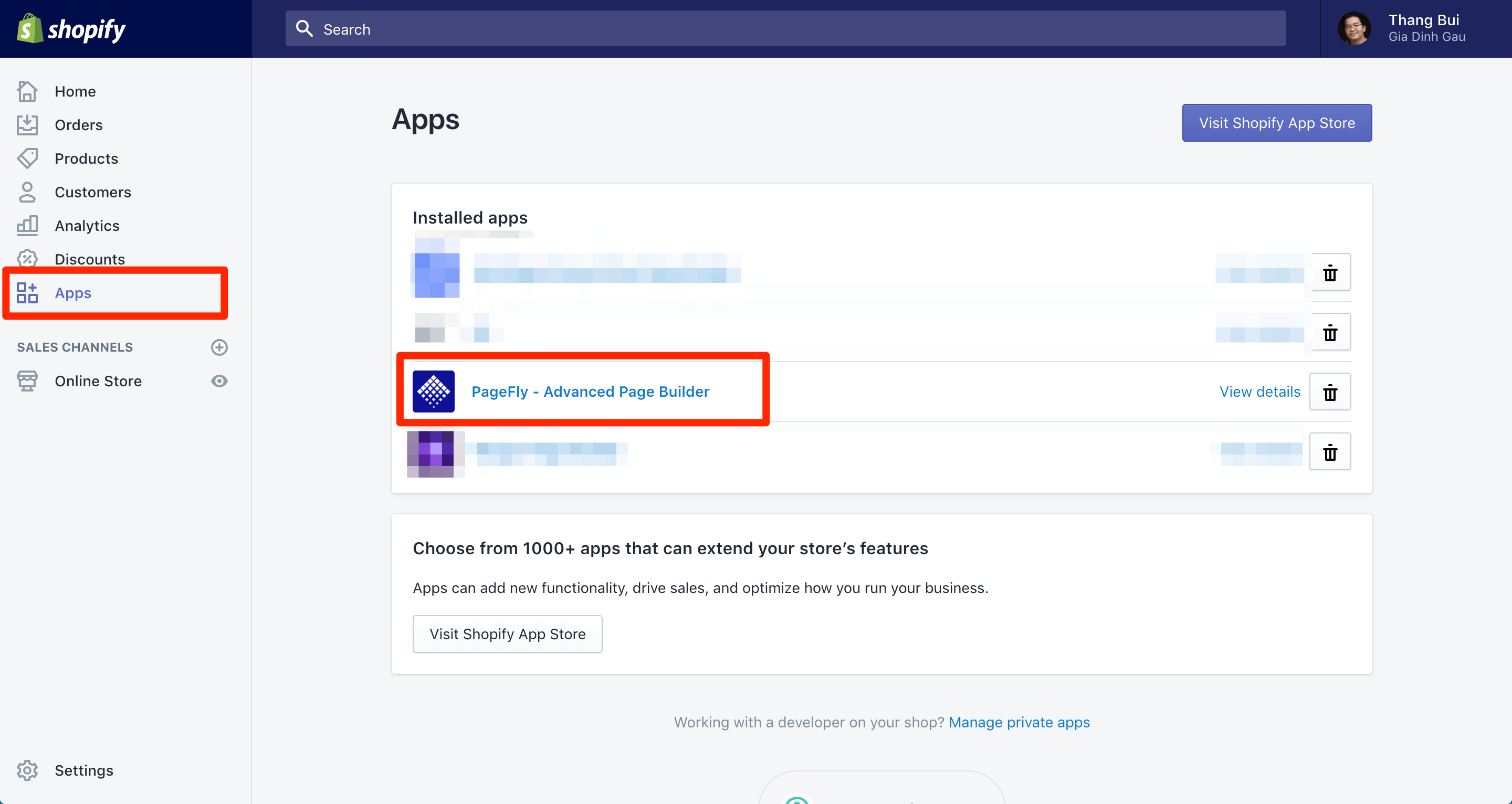Delete the last installed app
Viewport: 1512px width, 804px height.
(1330, 452)
